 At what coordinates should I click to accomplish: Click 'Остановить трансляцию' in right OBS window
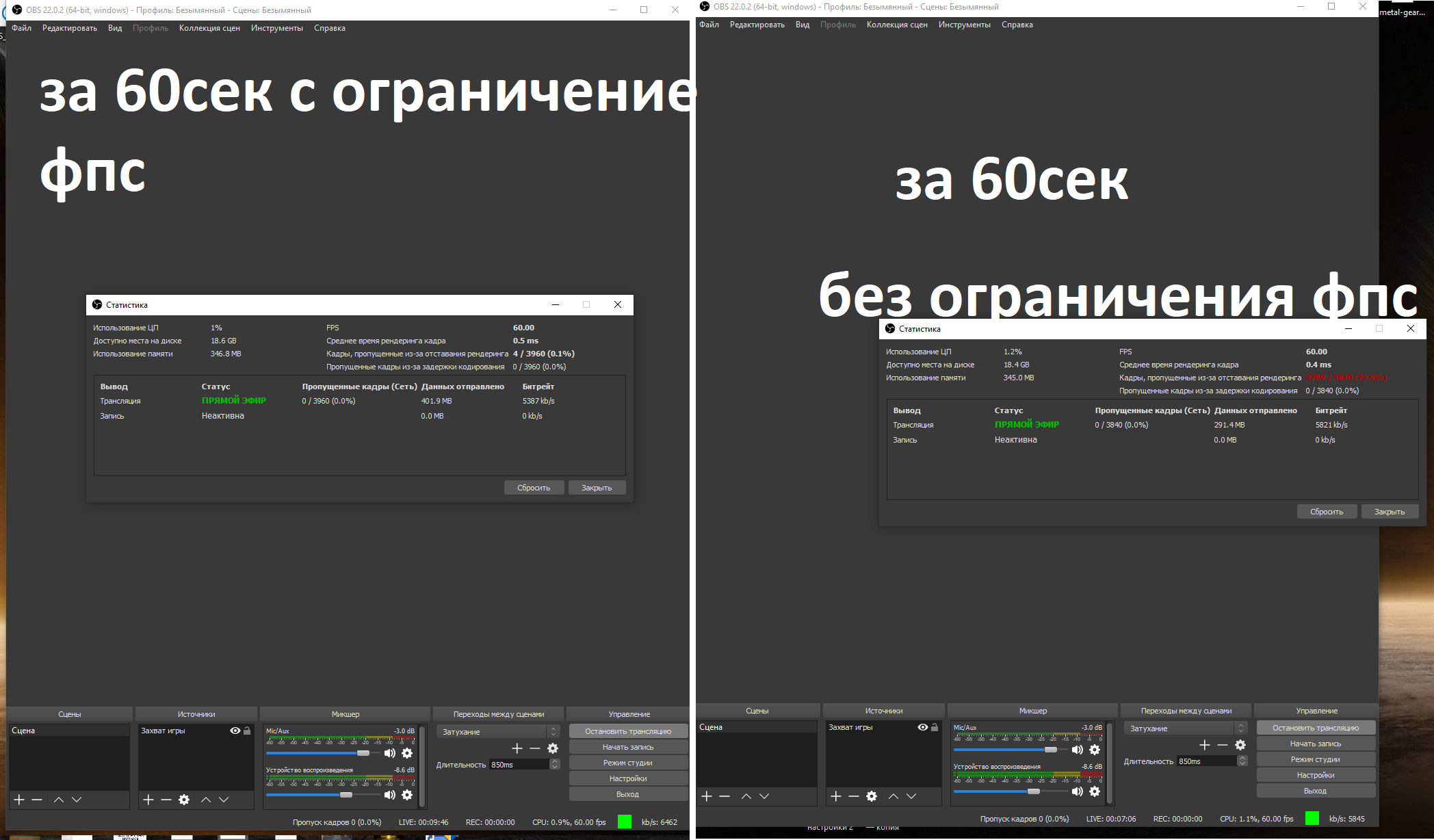[x=1315, y=728]
